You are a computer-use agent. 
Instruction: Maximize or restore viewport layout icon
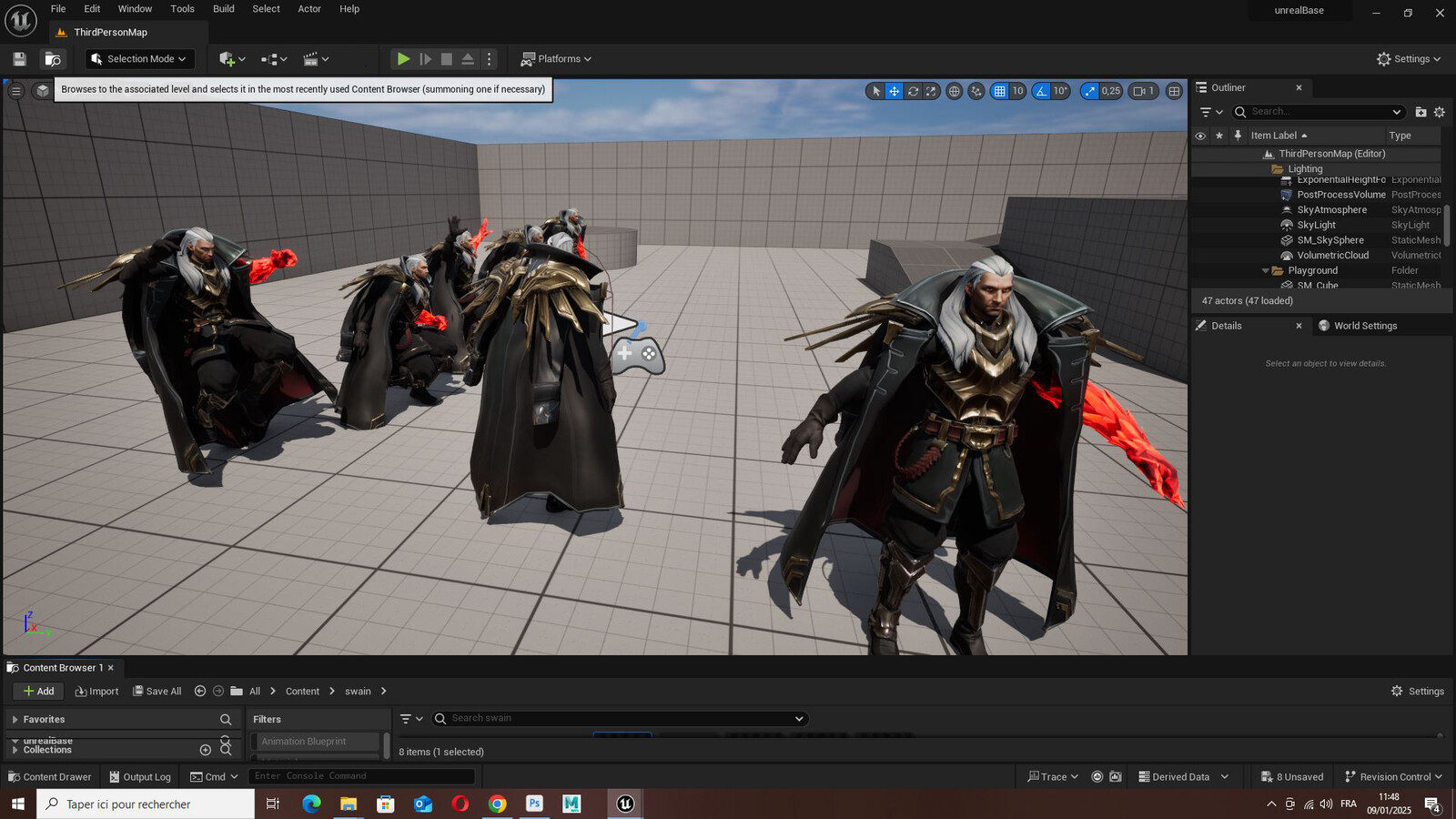point(1175,91)
